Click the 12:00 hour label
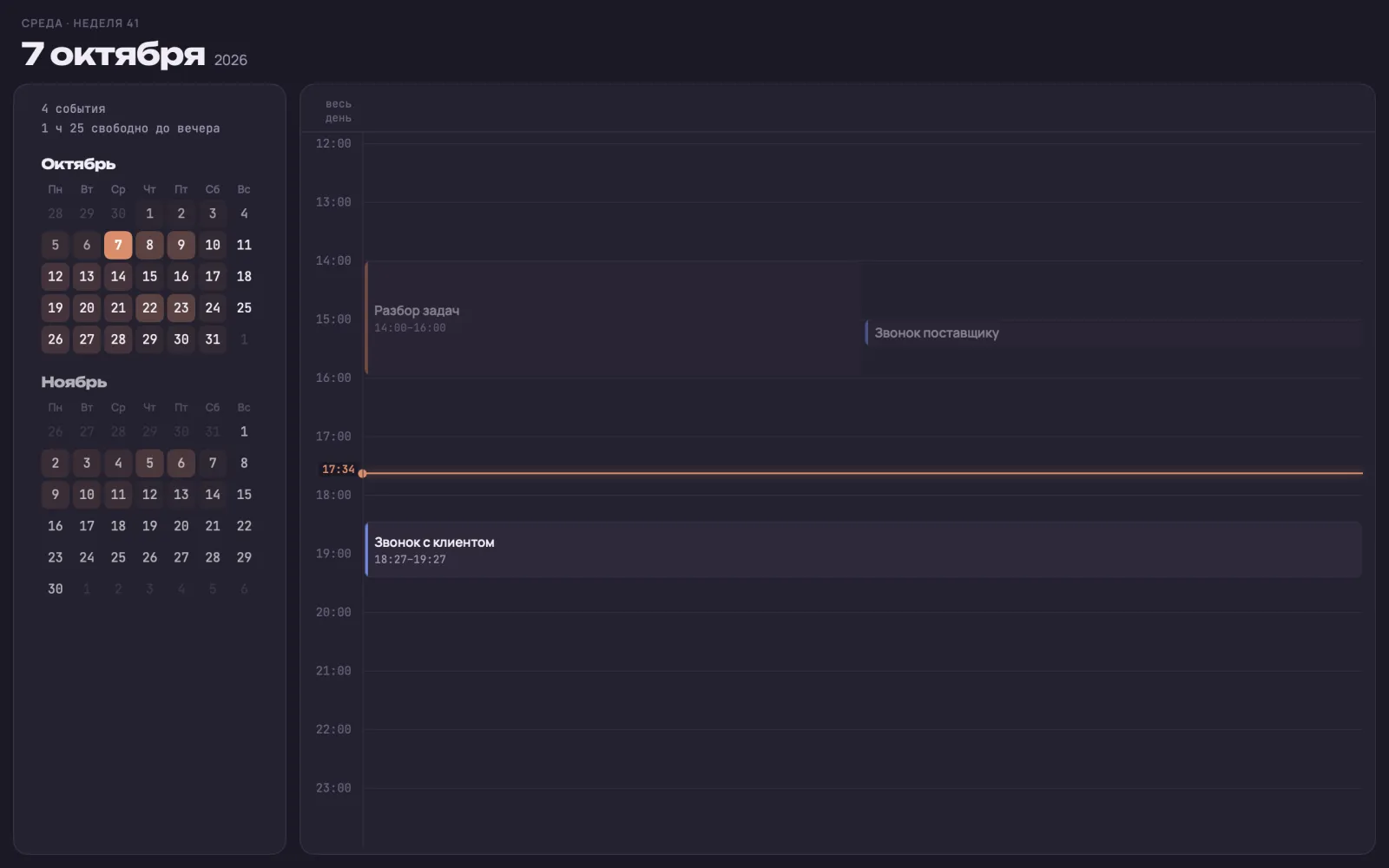The width and height of the screenshot is (1389, 868). [x=333, y=144]
